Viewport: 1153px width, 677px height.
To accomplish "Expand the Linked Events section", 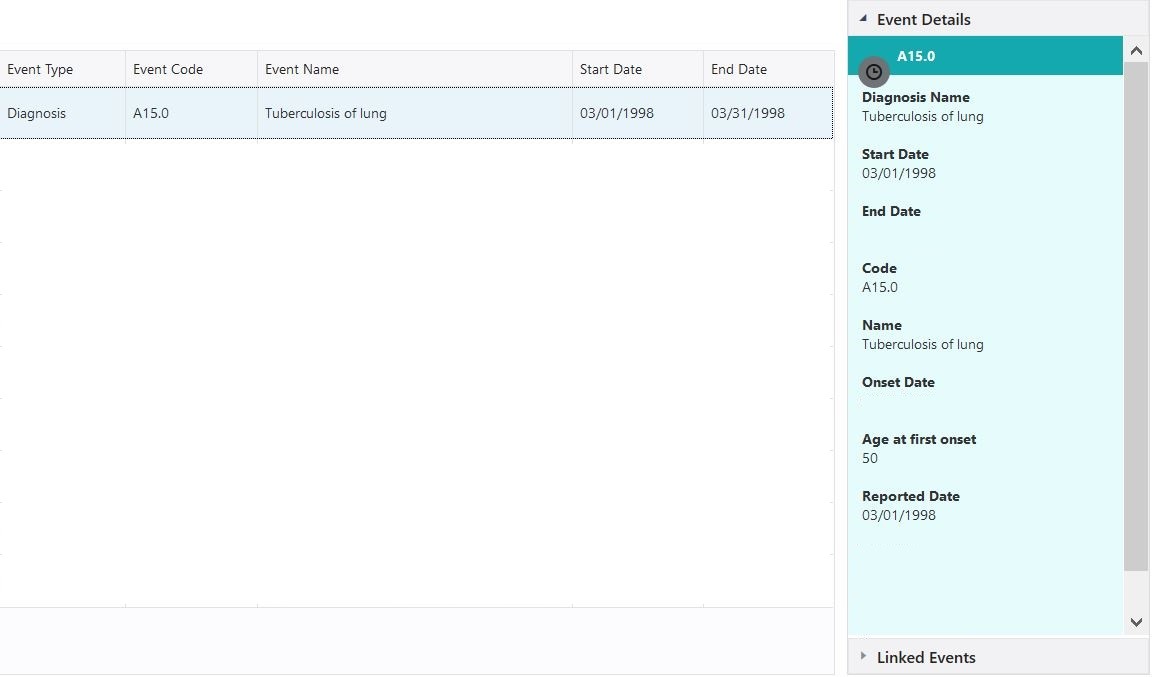I will (863, 656).
